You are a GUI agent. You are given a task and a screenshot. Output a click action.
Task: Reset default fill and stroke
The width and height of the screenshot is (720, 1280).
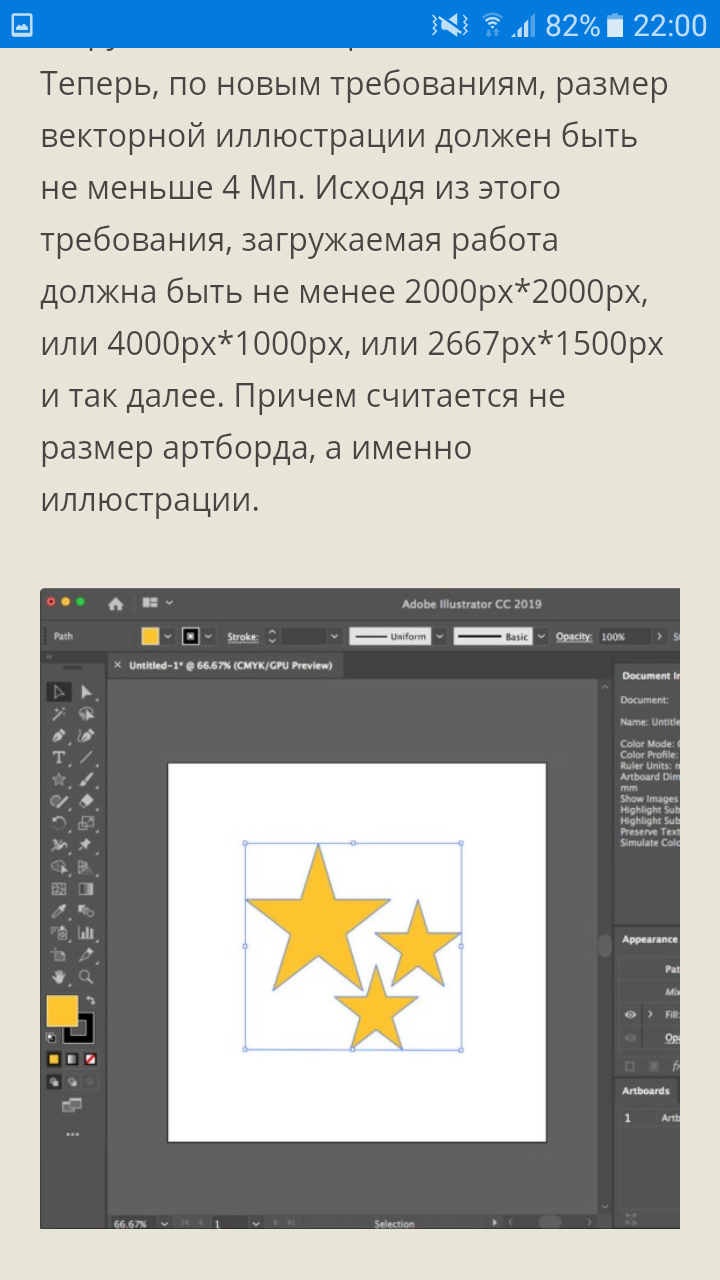(51, 1037)
